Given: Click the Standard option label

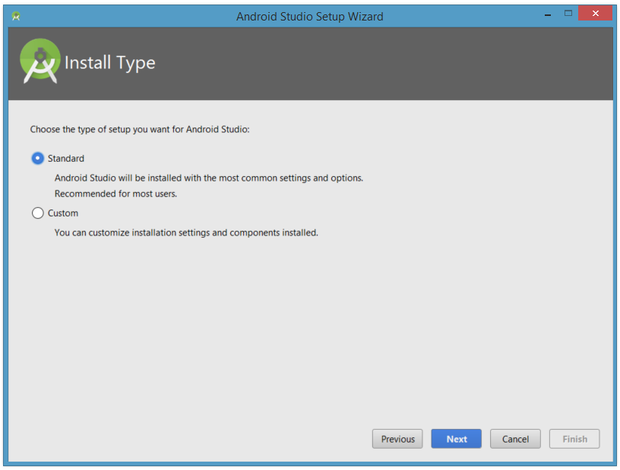Looking at the screenshot, I should [66, 158].
